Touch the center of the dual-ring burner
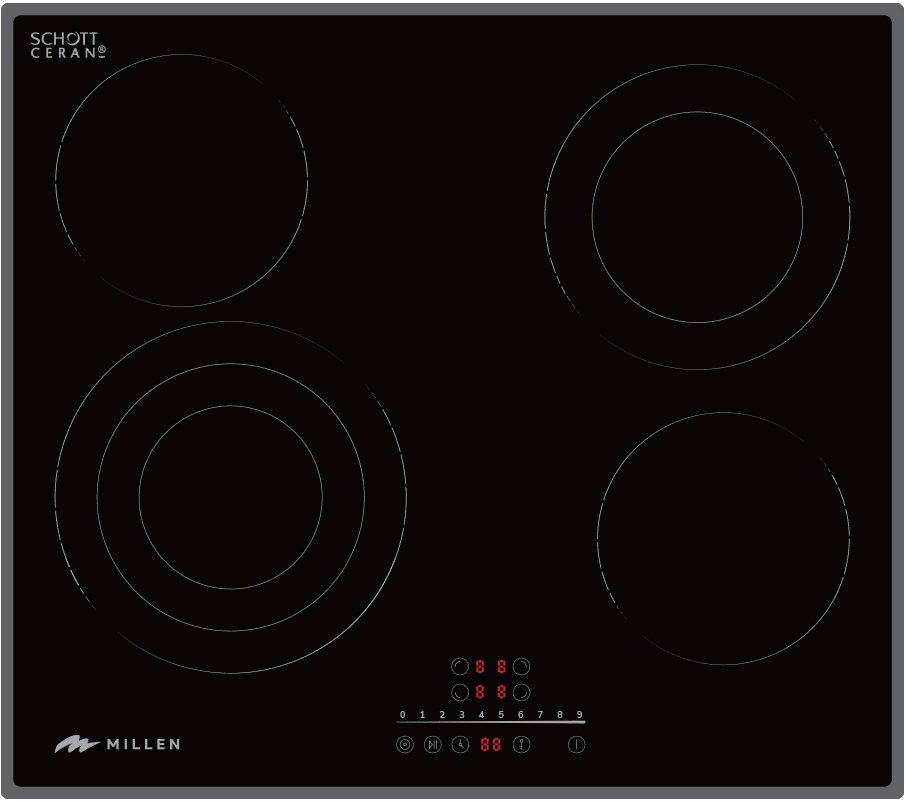 click(x=697, y=217)
